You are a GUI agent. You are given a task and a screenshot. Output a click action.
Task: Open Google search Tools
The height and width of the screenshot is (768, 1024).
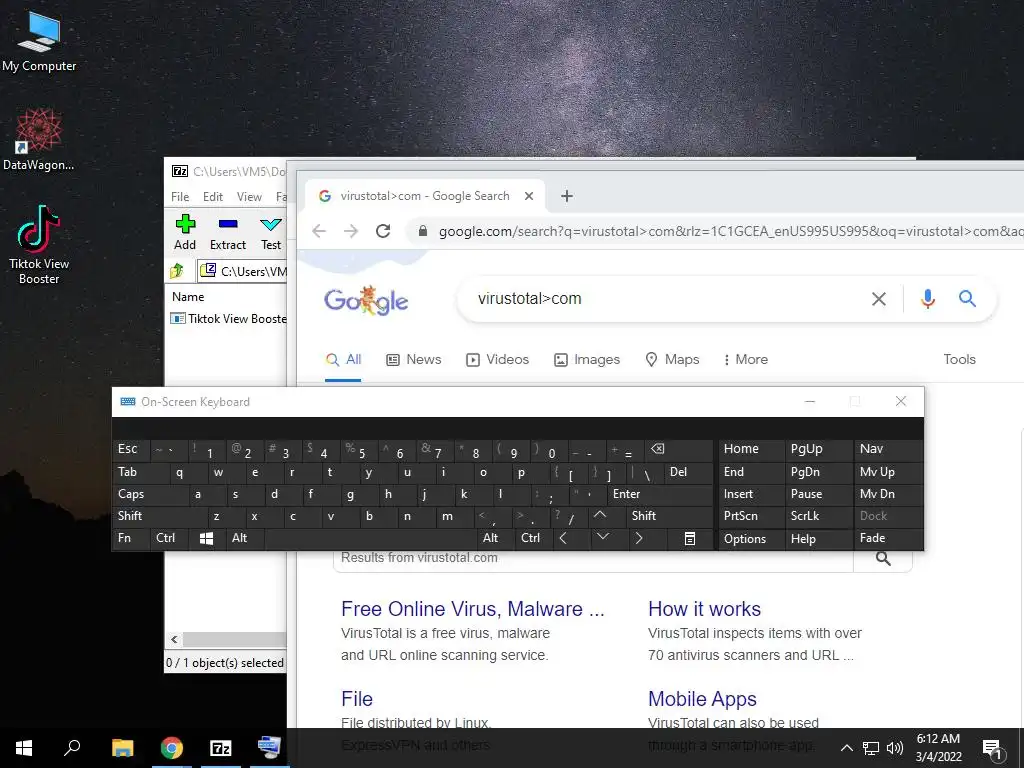[959, 359]
